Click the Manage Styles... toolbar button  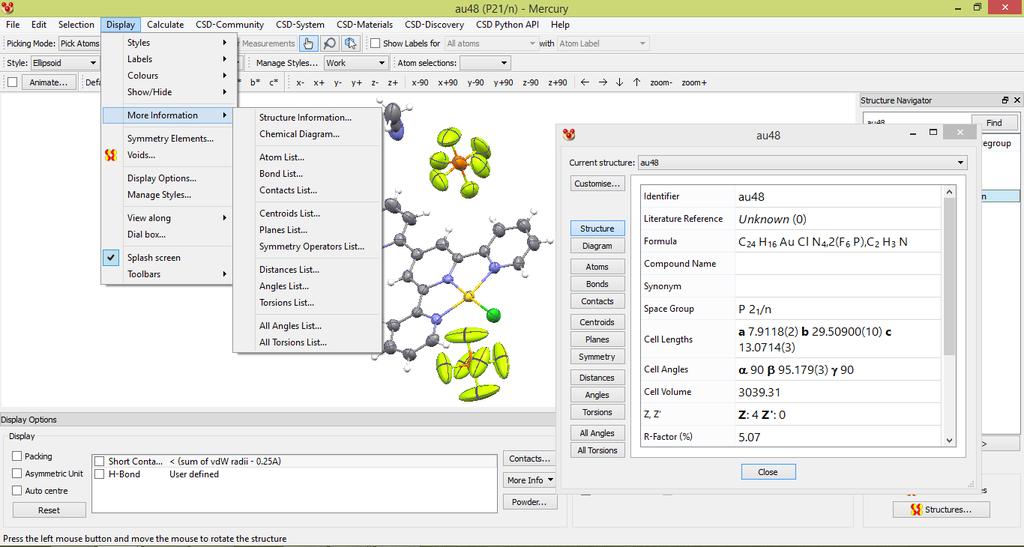[287, 63]
